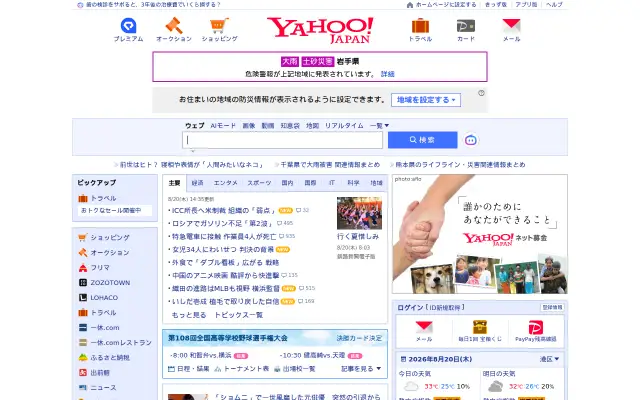This screenshot has width=640, height=400.
Task: Click the festival news photo thumbnail
Action: (x=359, y=213)
